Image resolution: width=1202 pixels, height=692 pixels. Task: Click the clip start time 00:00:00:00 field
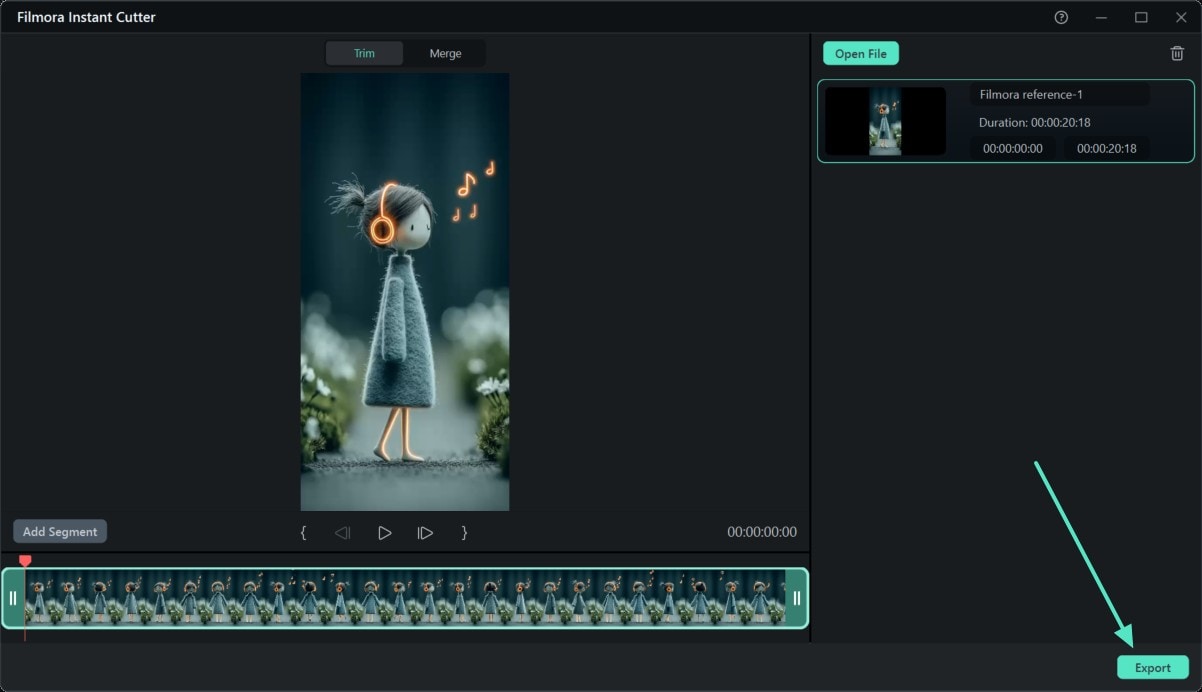pyautogui.click(x=1013, y=148)
